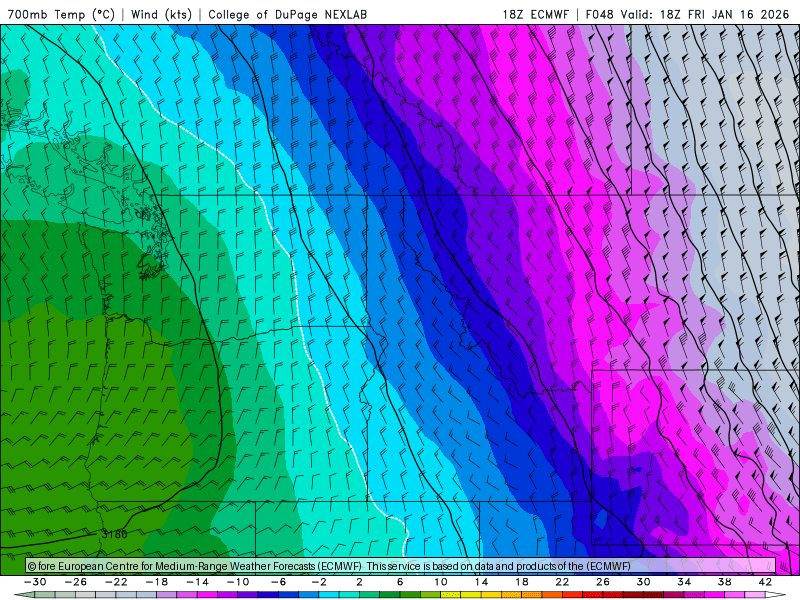
Task: Click the "18" color scale label
Action: coord(522,582)
